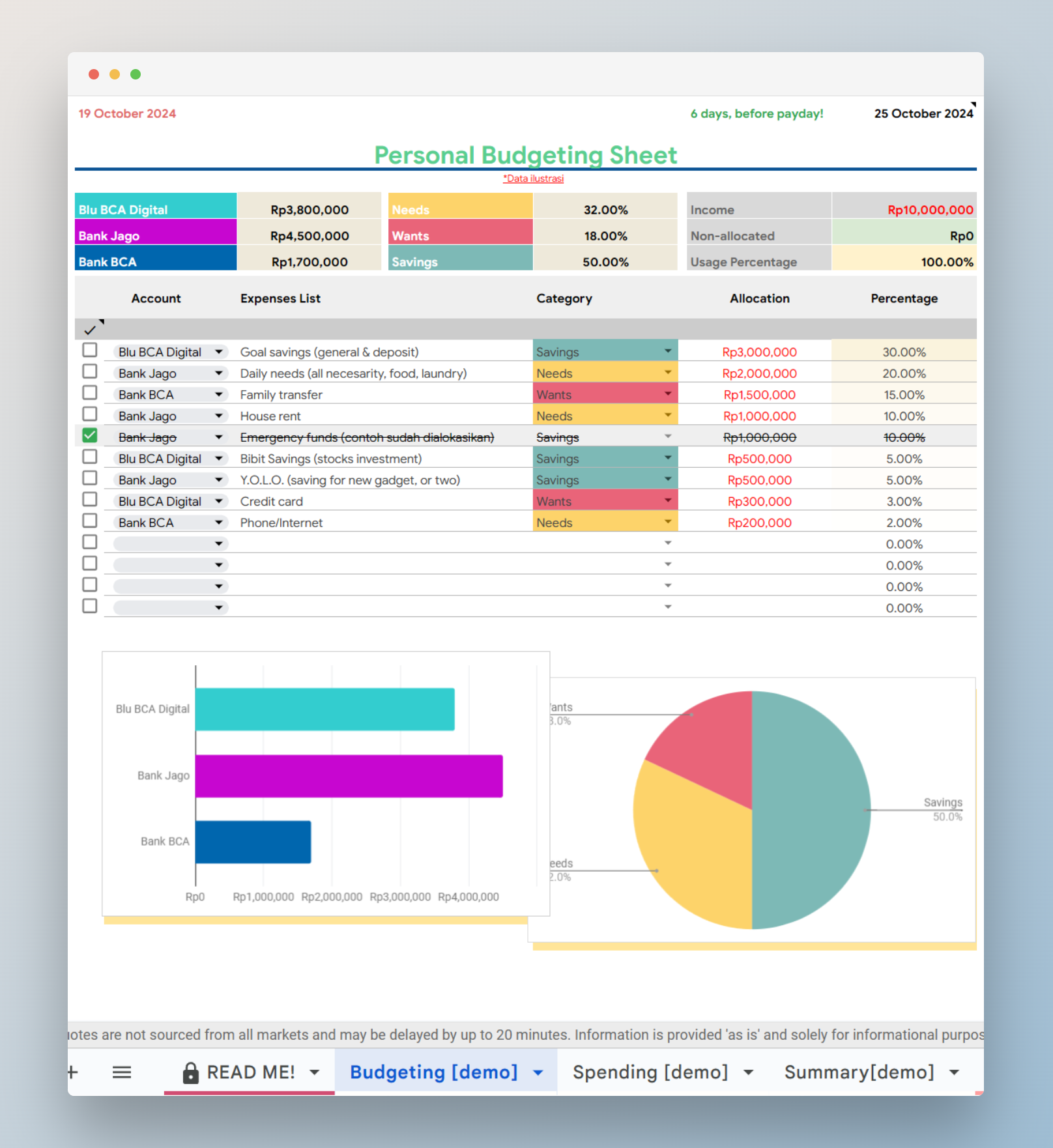The width and height of the screenshot is (1053, 1148).
Task: Click the blue Bank BCA swatch cell
Action: click(156, 257)
